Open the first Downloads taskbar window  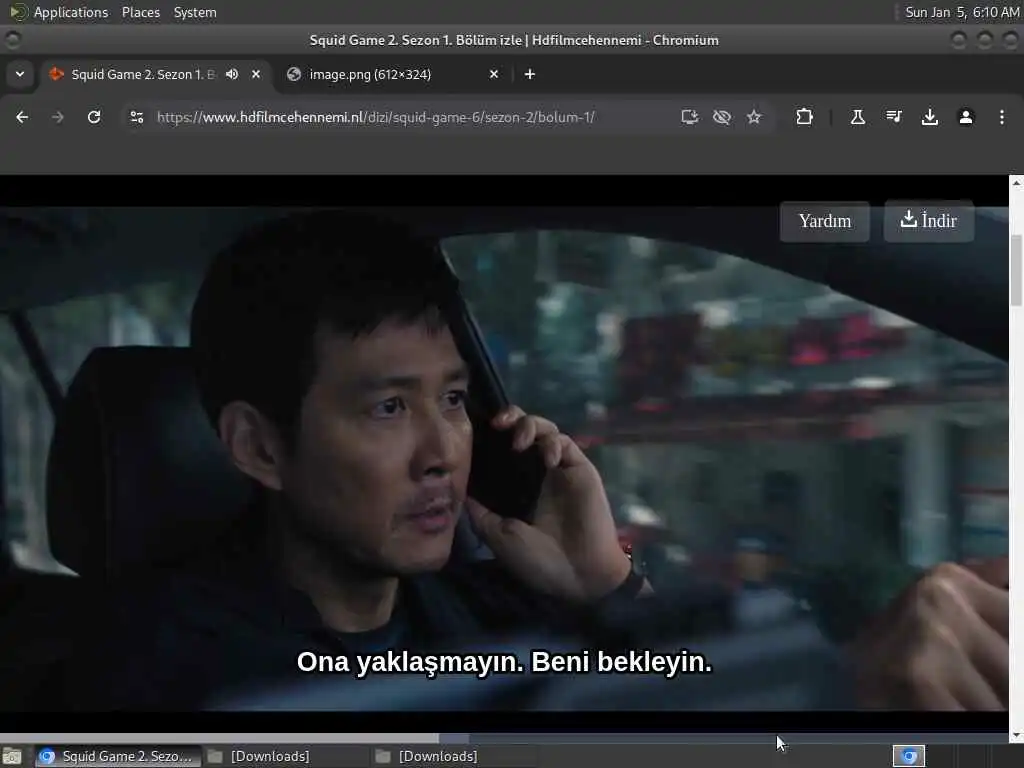click(285, 756)
